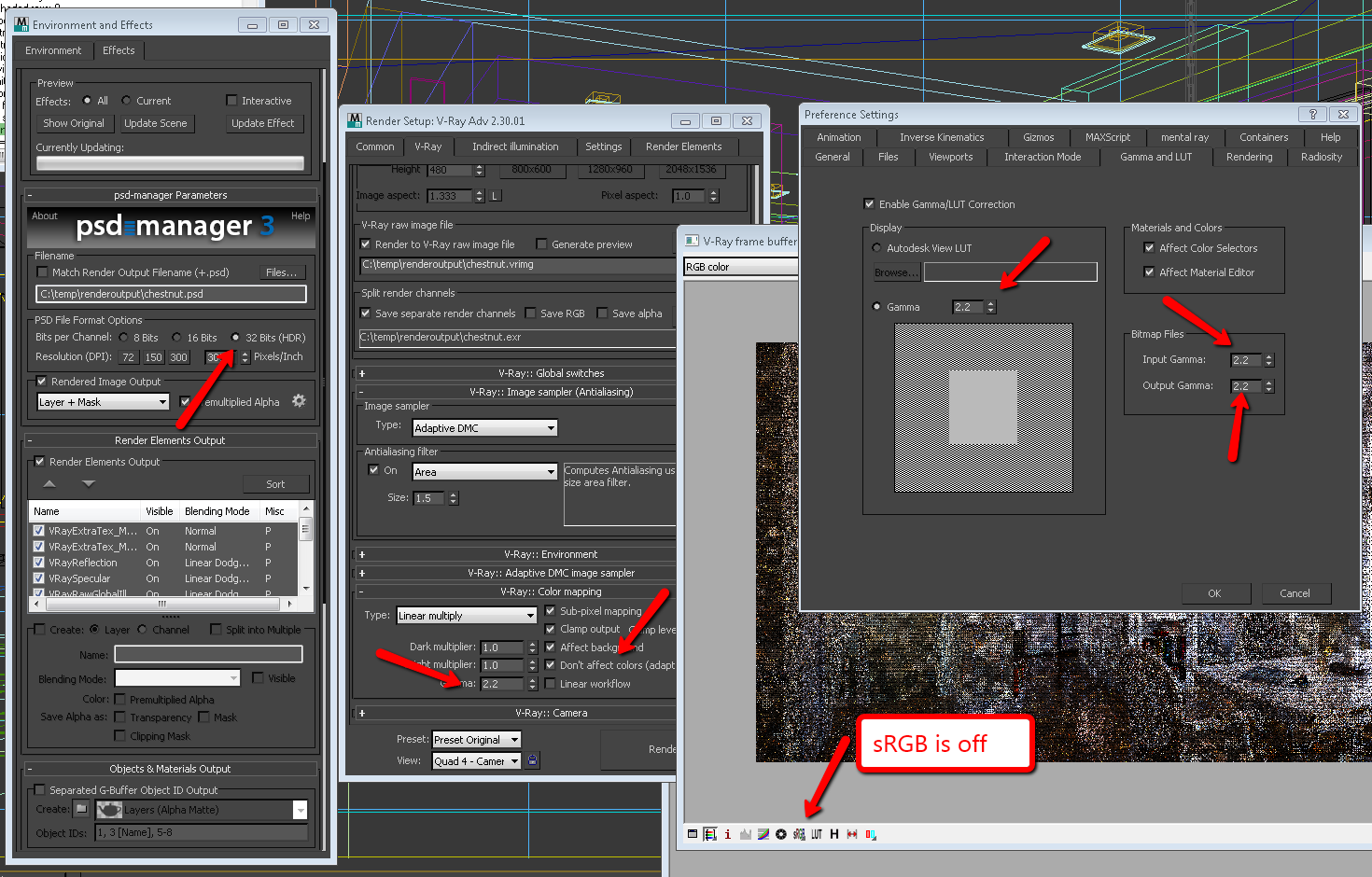The image size is (1372, 877).
Task: Toggle the color corrections icon in V-Ray frame buffer
Action: click(x=710, y=834)
